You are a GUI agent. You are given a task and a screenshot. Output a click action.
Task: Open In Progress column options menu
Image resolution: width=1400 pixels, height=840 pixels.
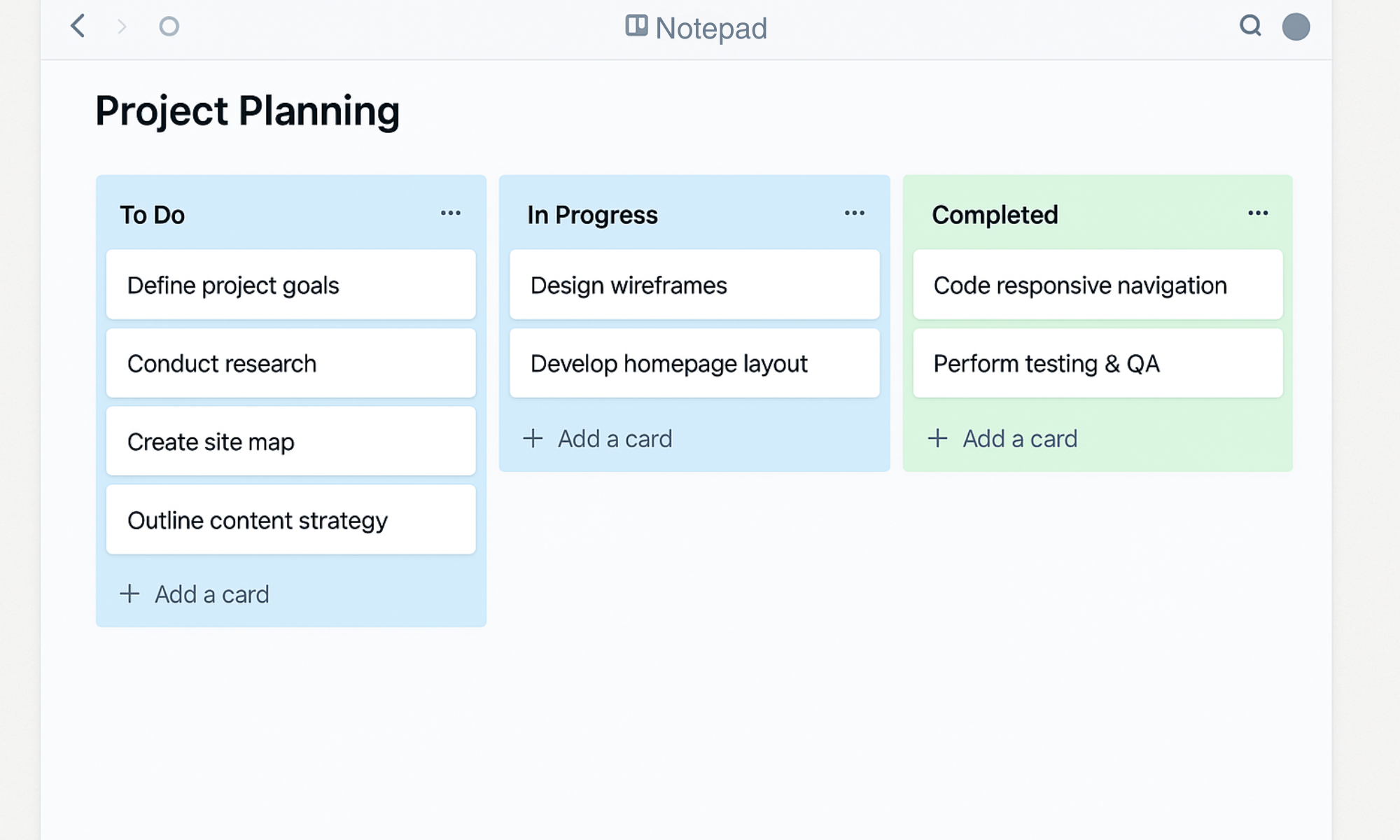[x=855, y=213]
